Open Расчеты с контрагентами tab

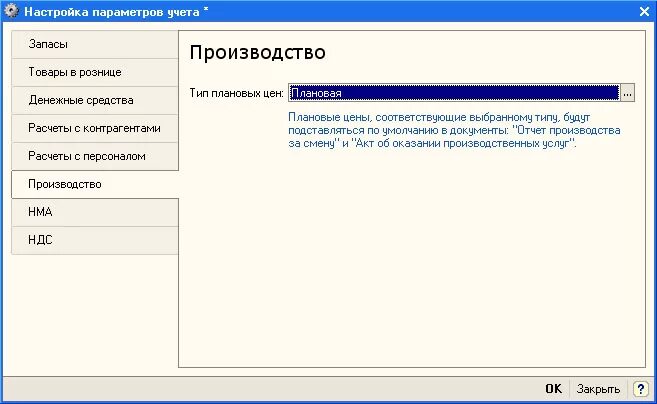[95, 128]
